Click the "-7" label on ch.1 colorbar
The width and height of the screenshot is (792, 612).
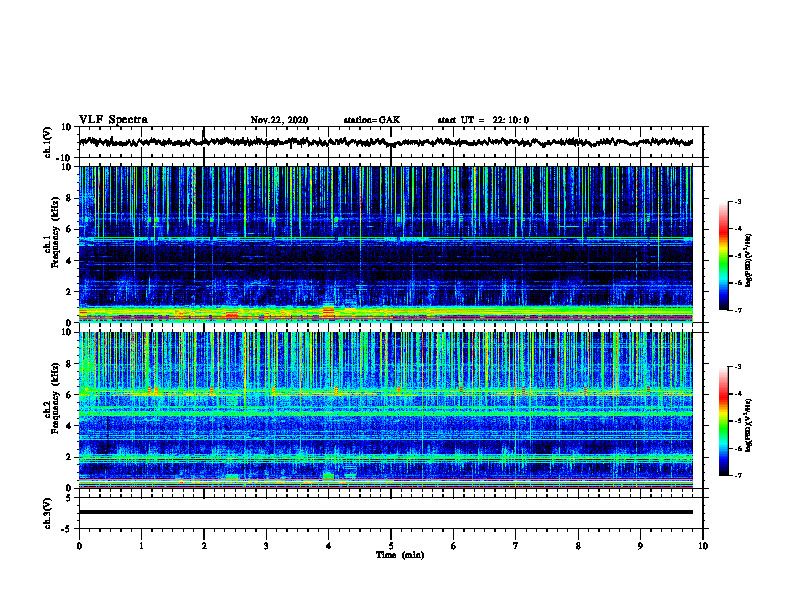738,310
